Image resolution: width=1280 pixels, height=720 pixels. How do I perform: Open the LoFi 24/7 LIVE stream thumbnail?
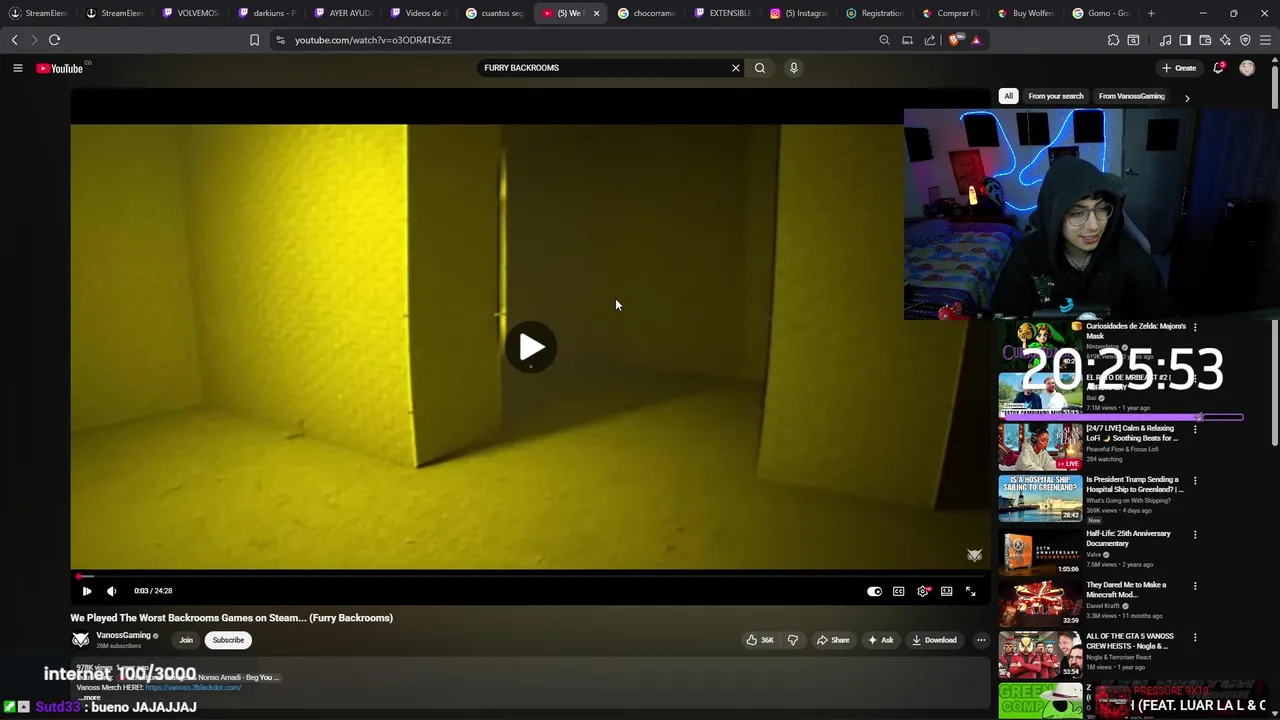point(1040,446)
